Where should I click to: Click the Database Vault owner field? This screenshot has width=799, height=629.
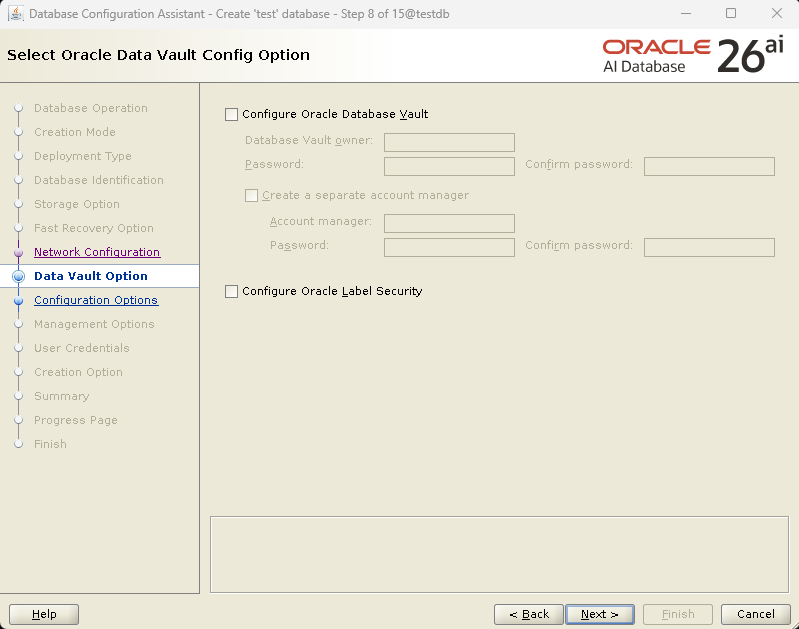pyautogui.click(x=449, y=142)
